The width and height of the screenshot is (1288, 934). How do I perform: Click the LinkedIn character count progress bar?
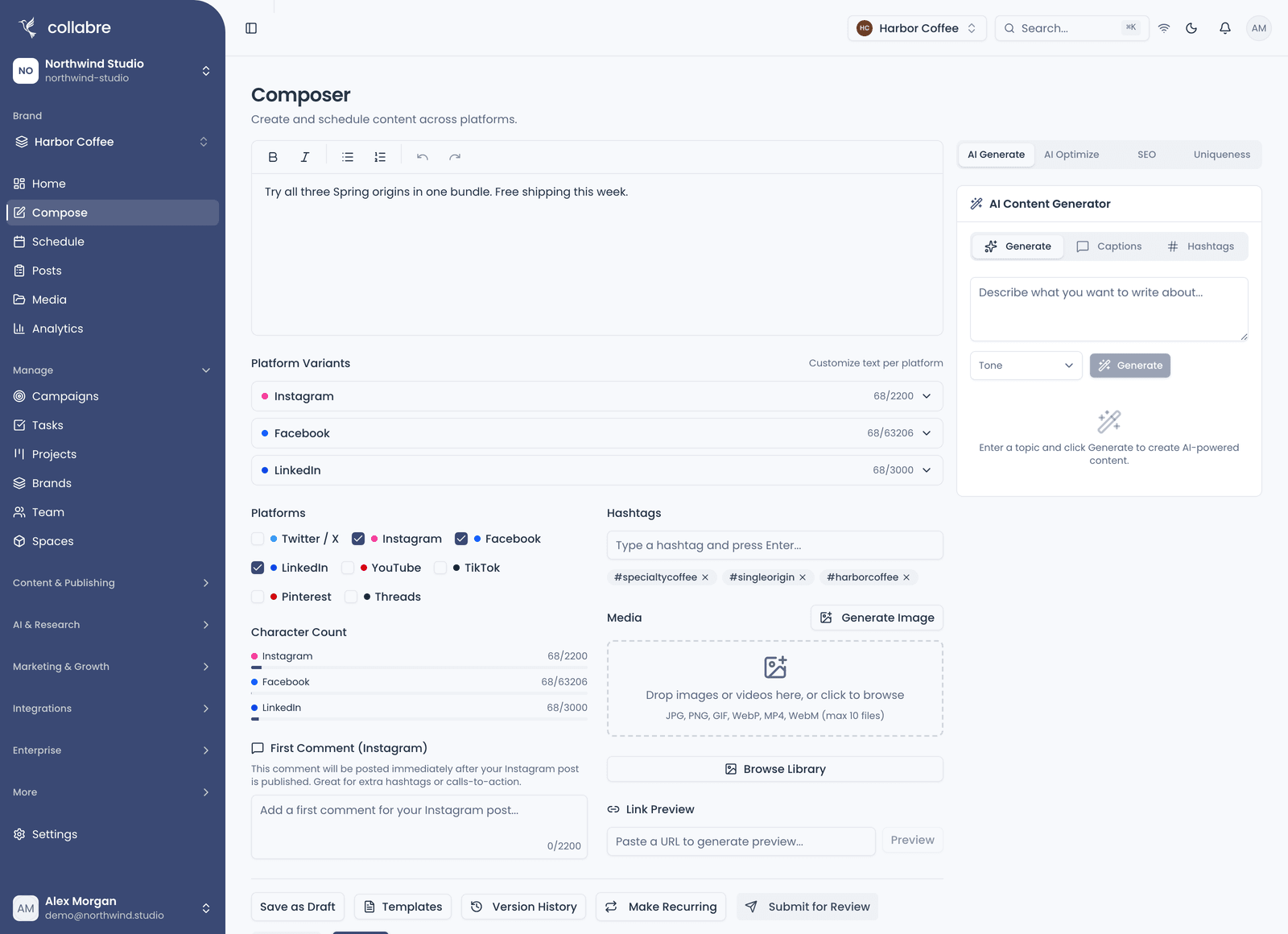(x=419, y=719)
